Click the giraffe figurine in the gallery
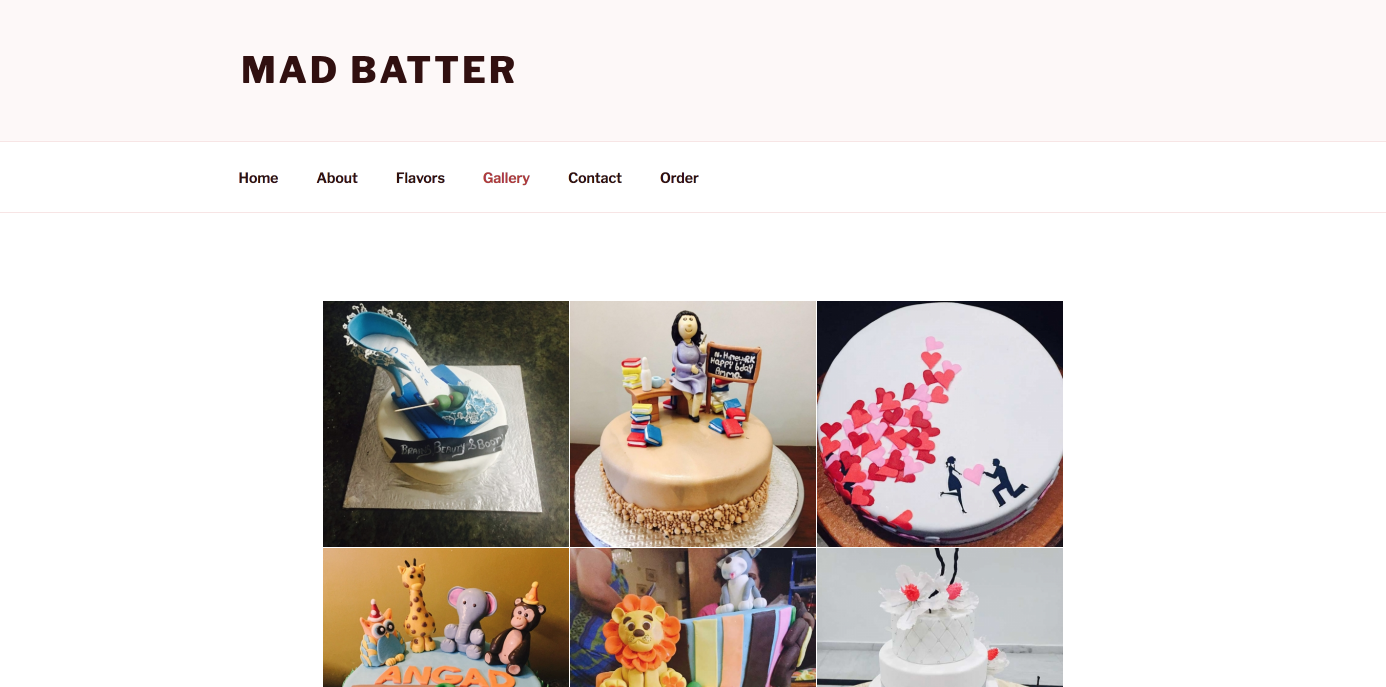This screenshot has width=1386, height=687. click(x=418, y=607)
